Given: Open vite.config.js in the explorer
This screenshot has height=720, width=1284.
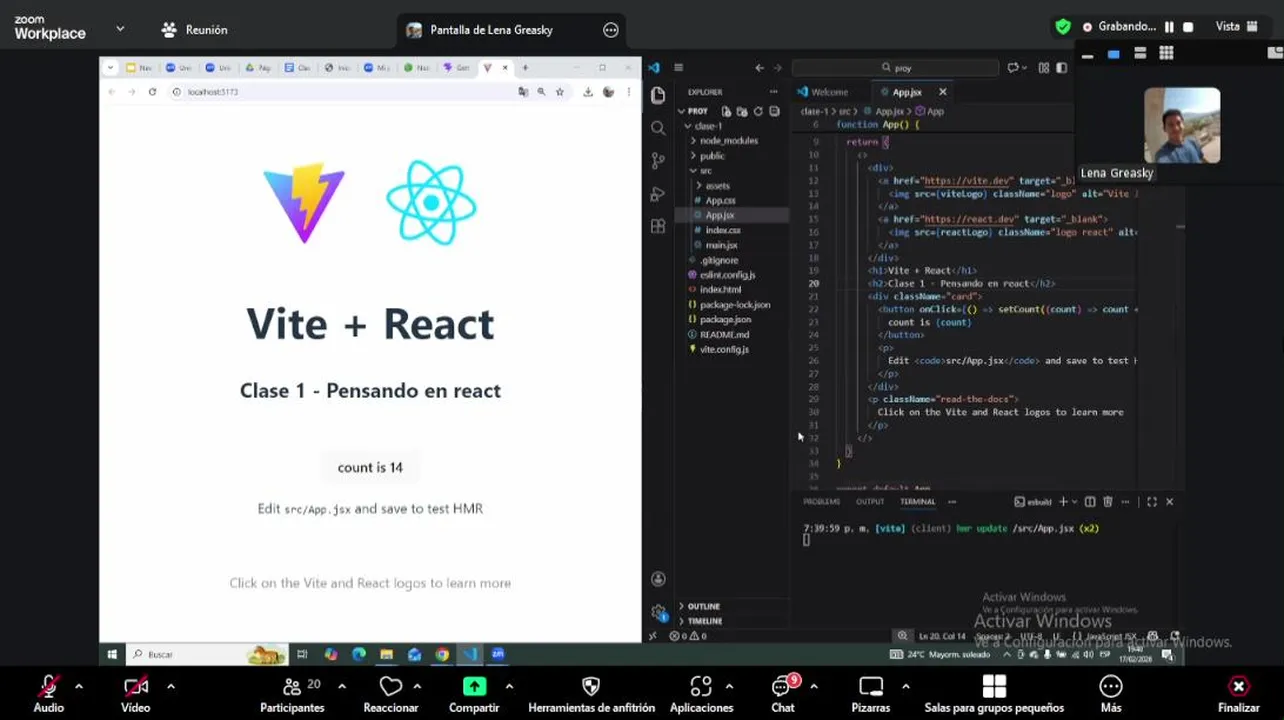Looking at the screenshot, I should pos(724,349).
